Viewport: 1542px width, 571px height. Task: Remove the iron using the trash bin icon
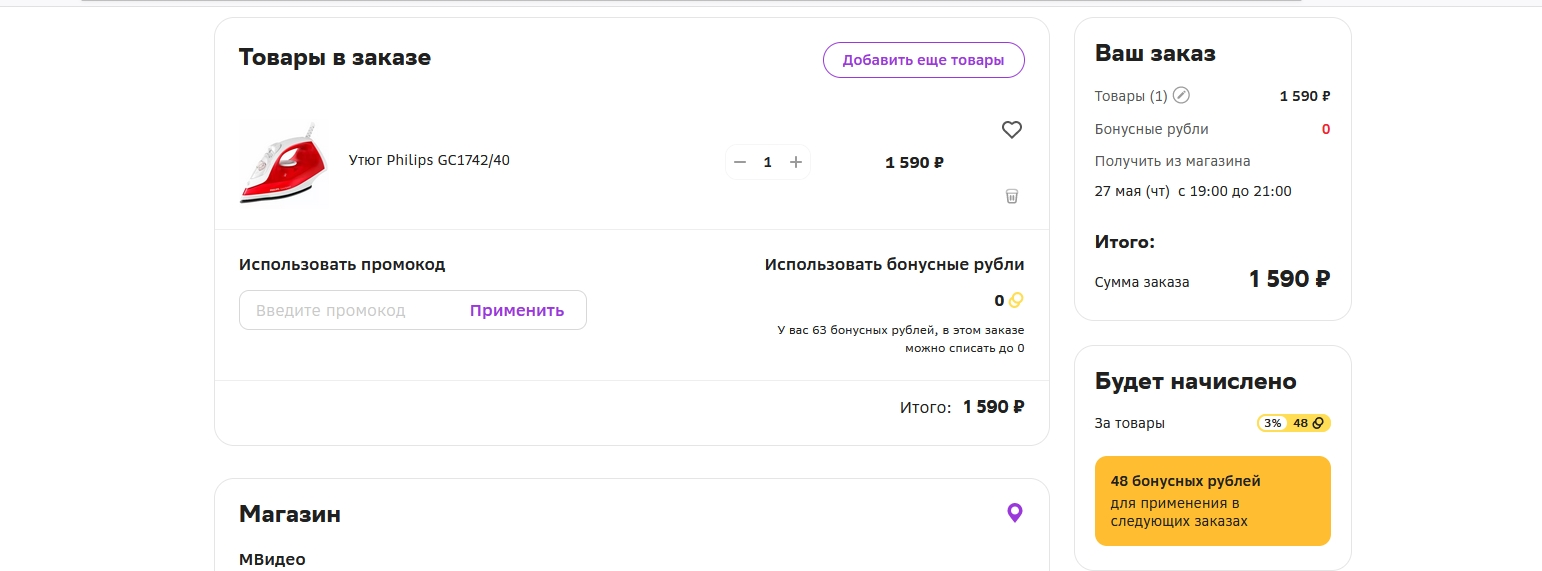[1011, 196]
